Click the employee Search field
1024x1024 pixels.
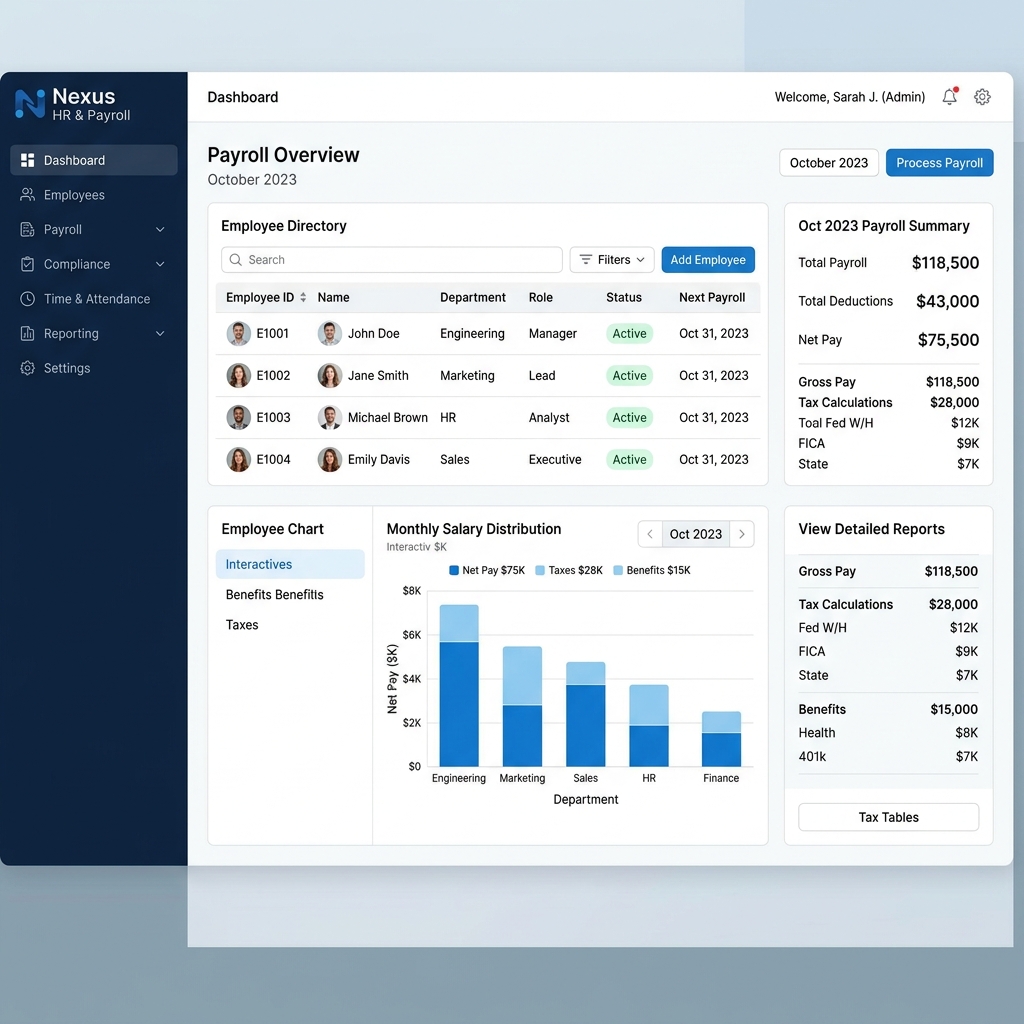392,259
